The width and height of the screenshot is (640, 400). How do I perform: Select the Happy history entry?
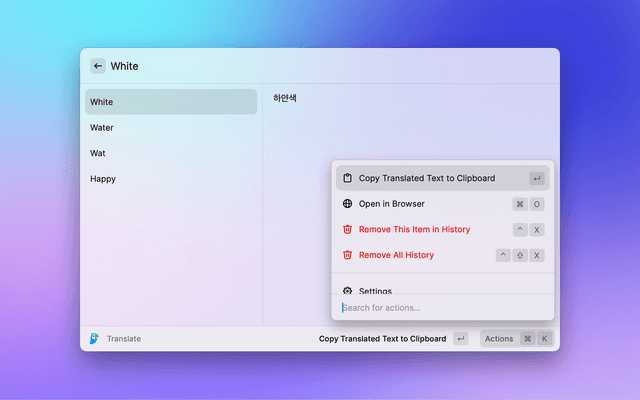click(103, 179)
